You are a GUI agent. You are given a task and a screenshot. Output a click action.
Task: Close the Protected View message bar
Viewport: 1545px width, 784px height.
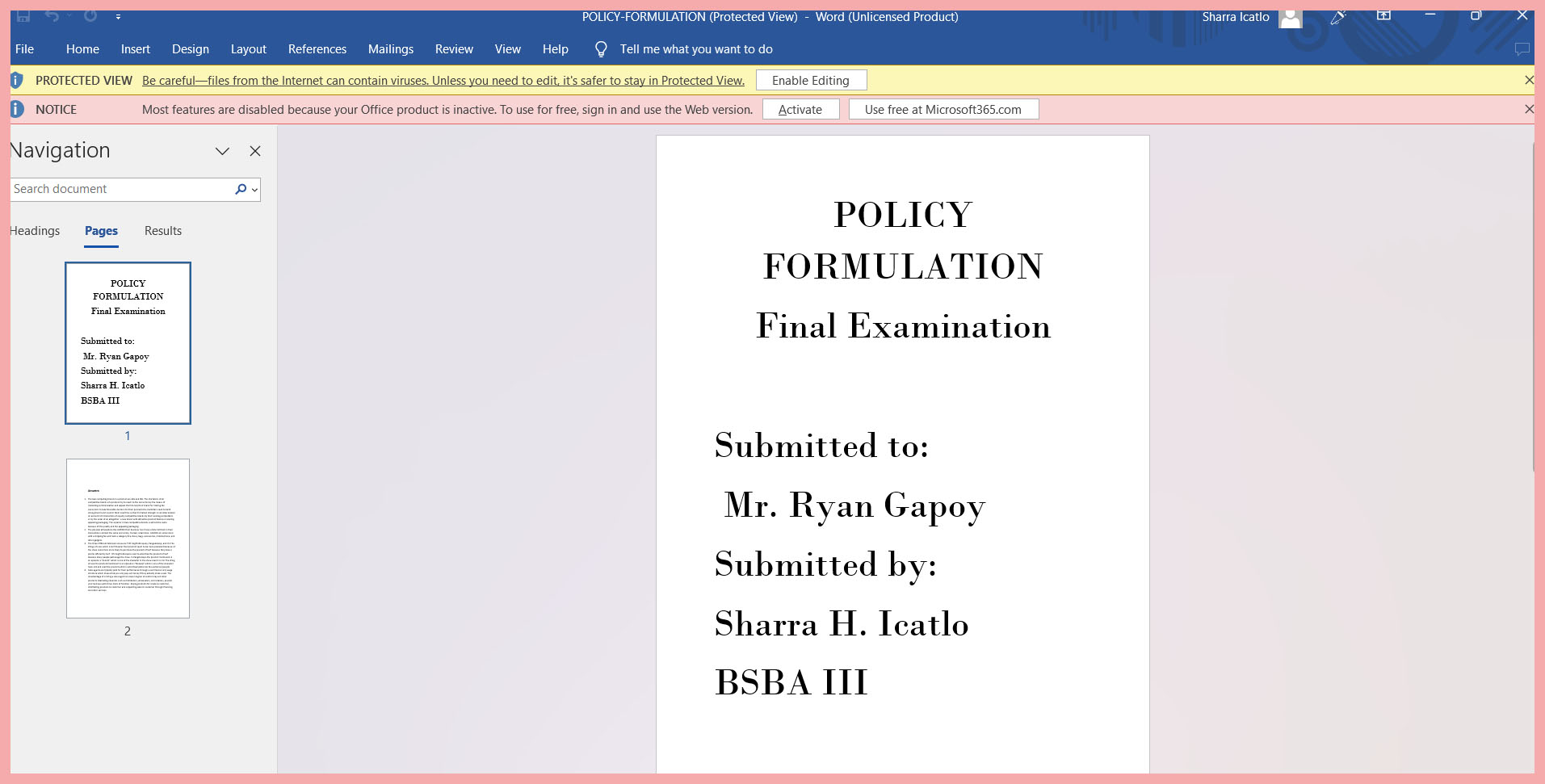coord(1528,80)
